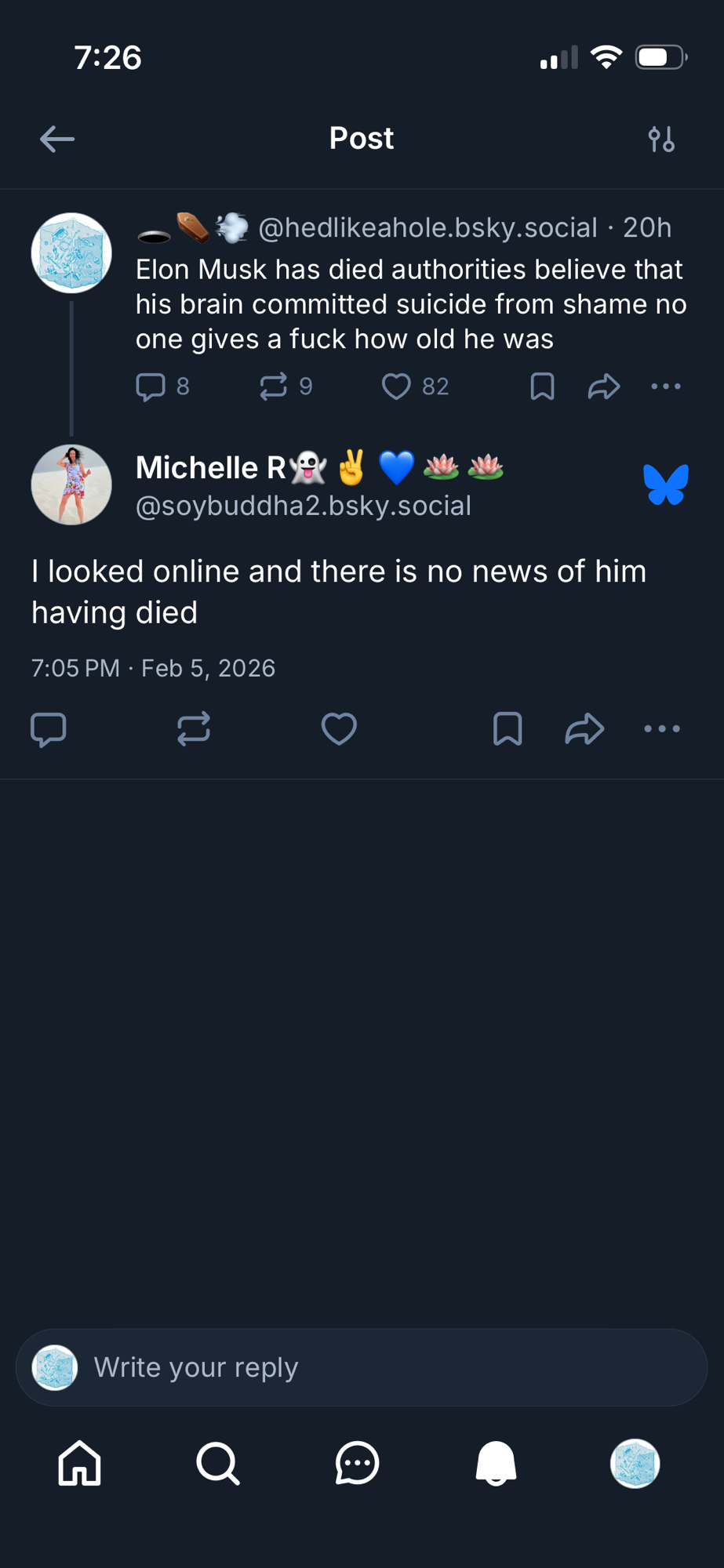
Task: Reply to Michelle R's post
Action: point(49,729)
